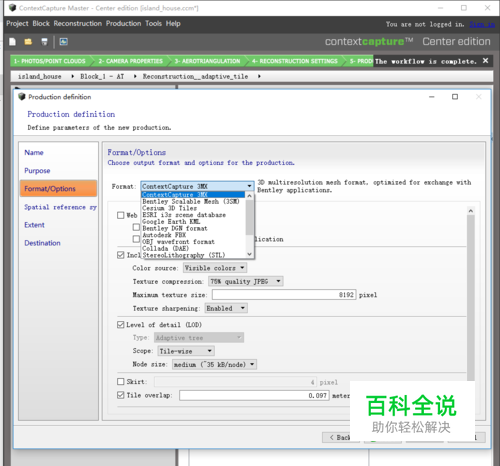Viewport: 500px width, 466px height.
Task: Click Reconstruction__adaptive_tile breadcrumb item
Action: click(x=195, y=77)
